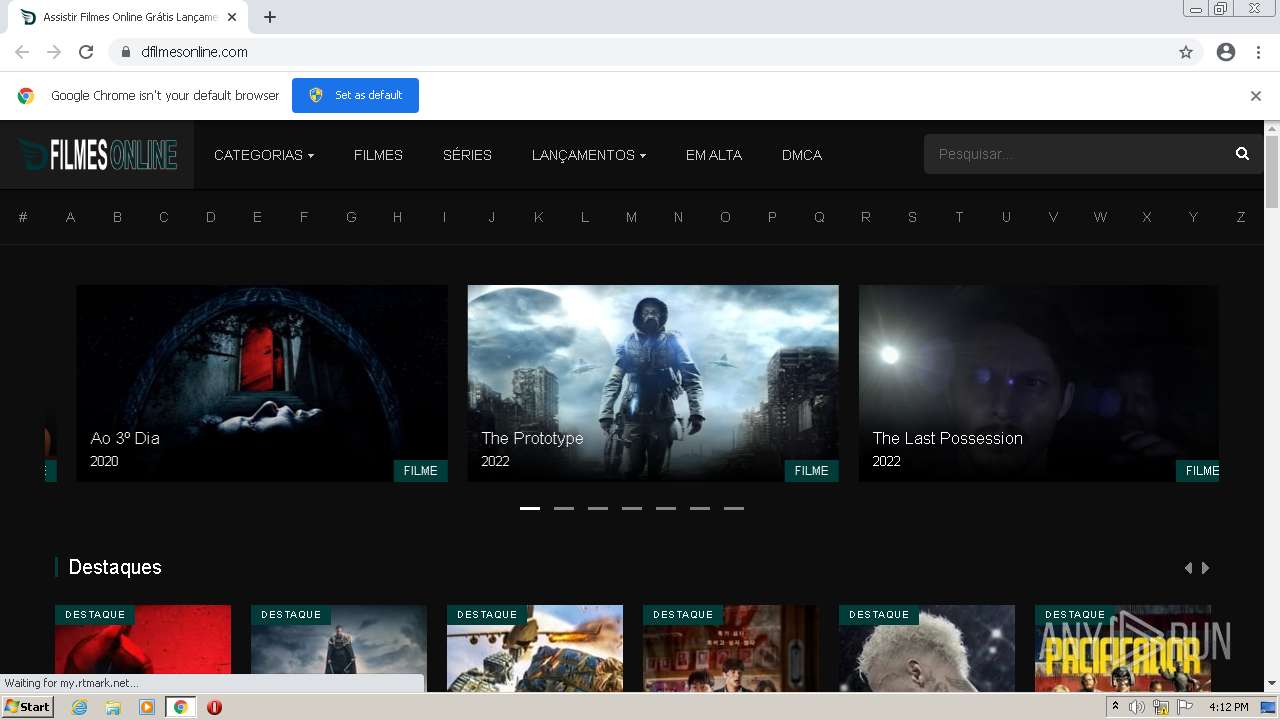Open the Pacificador highlight poster
The height and width of the screenshot is (720, 1280).
[x=1123, y=649]
